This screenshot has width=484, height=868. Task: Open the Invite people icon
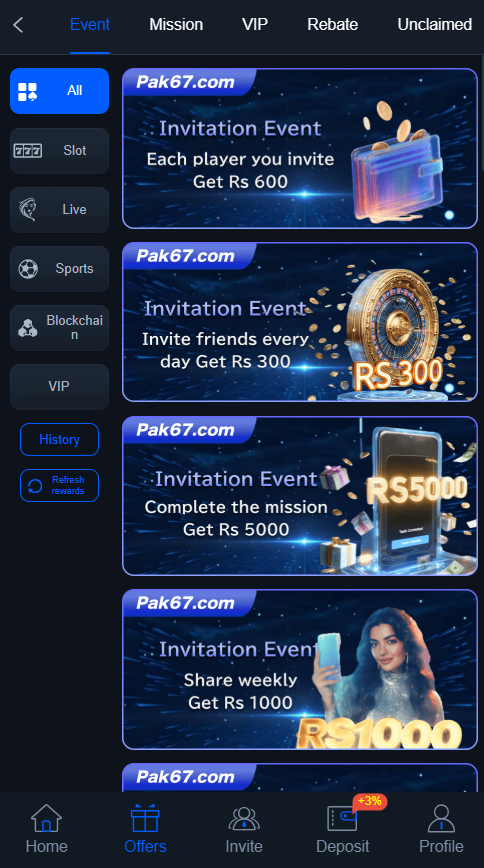[x=244, y=818]
